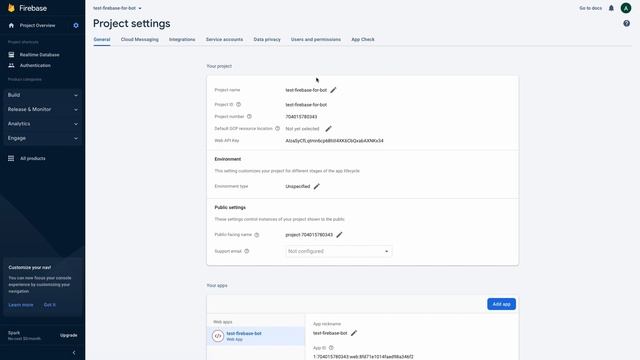Switch to the Data privacy tab
Screen dimensions: 640x360
(267, 40)
